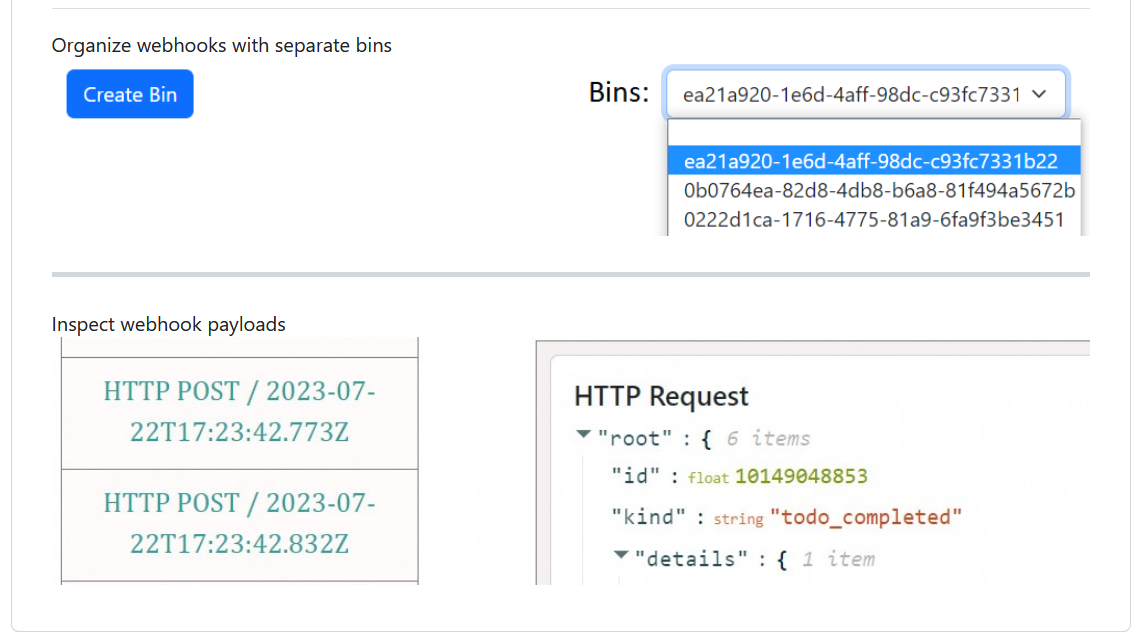Click "Inspect webhook payloads" text
Viewport: 1136px width, 642px height.
(169, 325)
